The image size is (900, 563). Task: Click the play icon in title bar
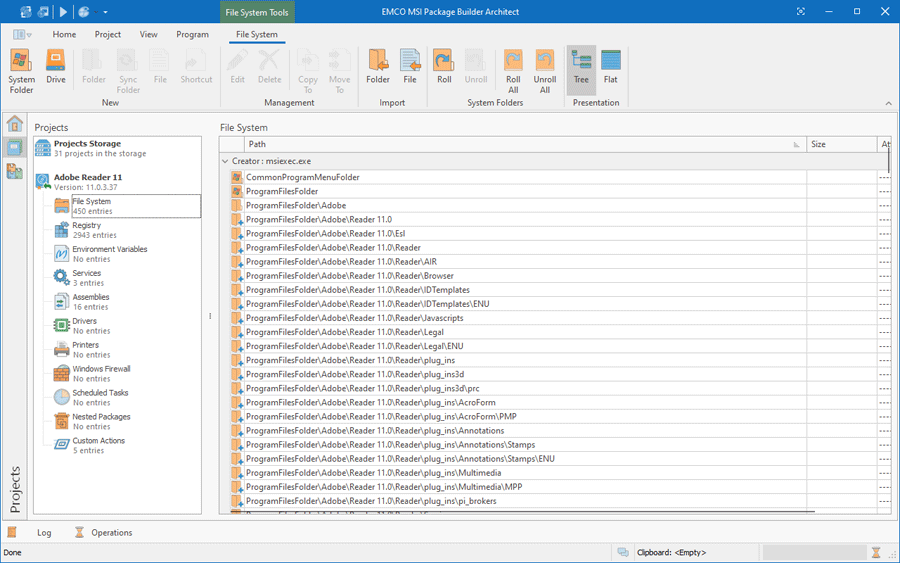click(x=63, y=11)
